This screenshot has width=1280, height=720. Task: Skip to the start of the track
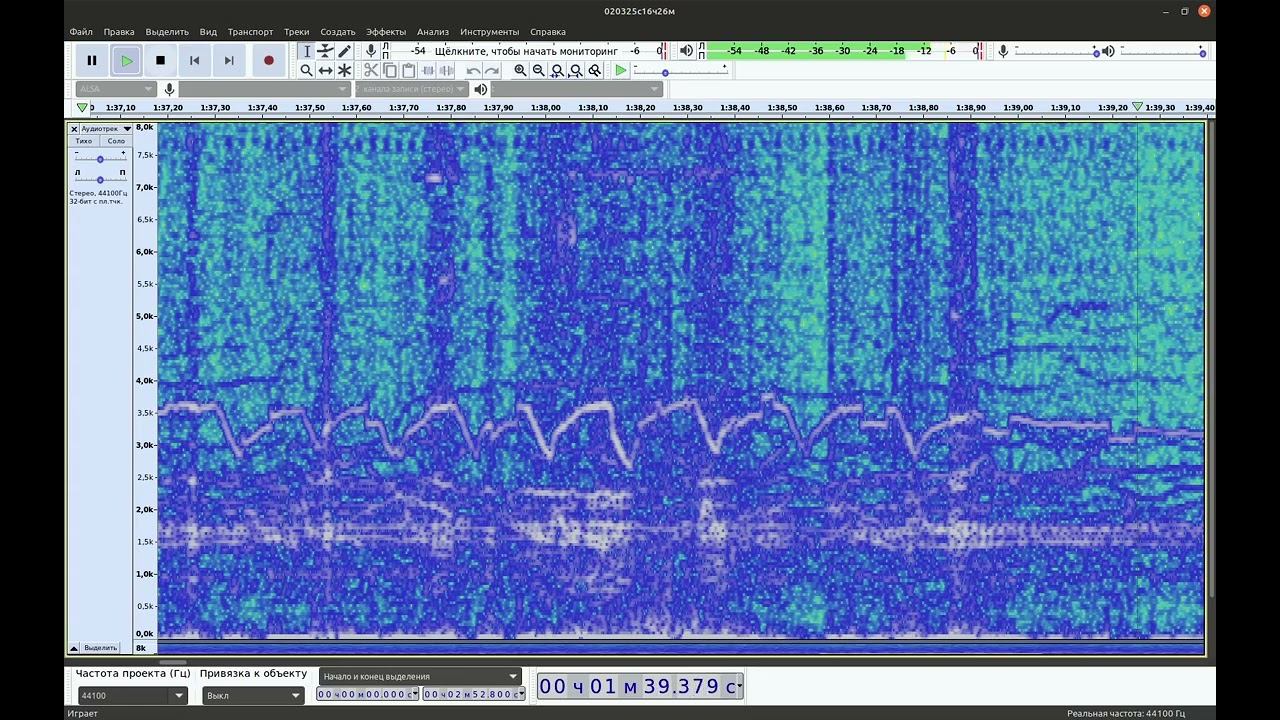click(x=194, y=60)
